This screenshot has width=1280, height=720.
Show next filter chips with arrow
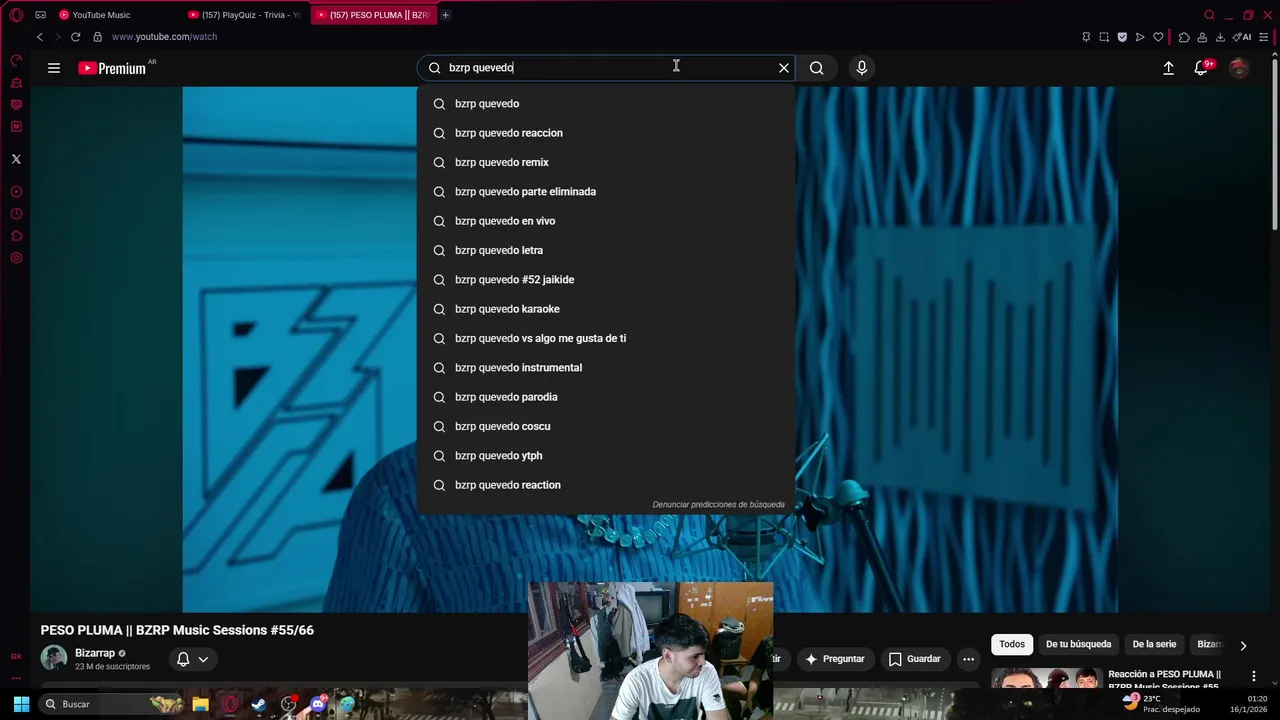click(1243, 645)
